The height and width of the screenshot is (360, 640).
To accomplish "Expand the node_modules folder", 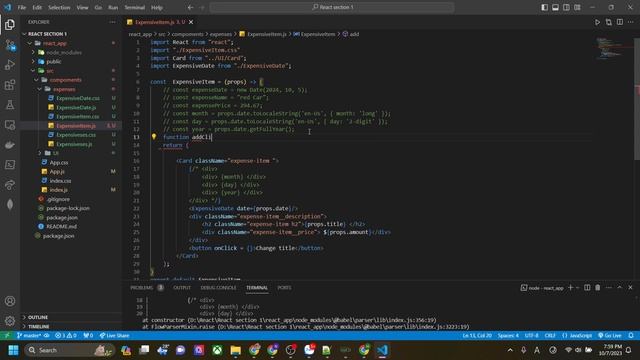I will point(33,52).
